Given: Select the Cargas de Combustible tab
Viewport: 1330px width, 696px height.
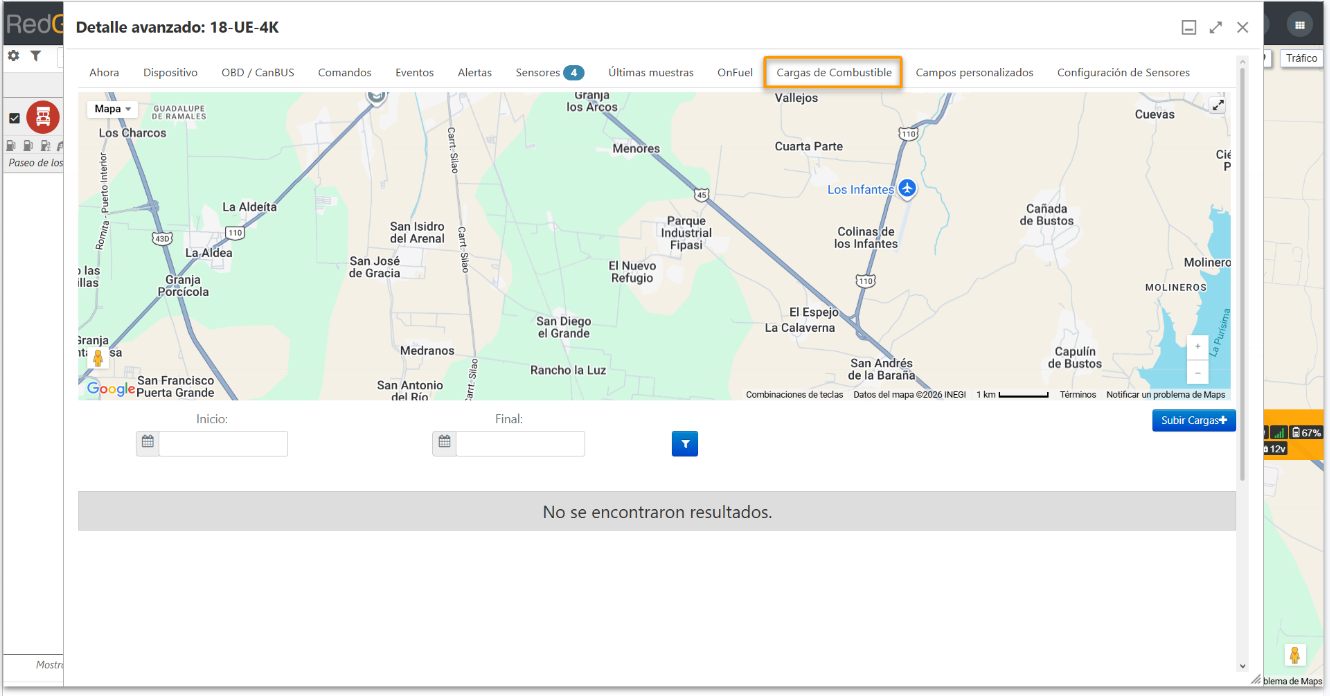Looking at the screenshot, I should coord(834,73).
